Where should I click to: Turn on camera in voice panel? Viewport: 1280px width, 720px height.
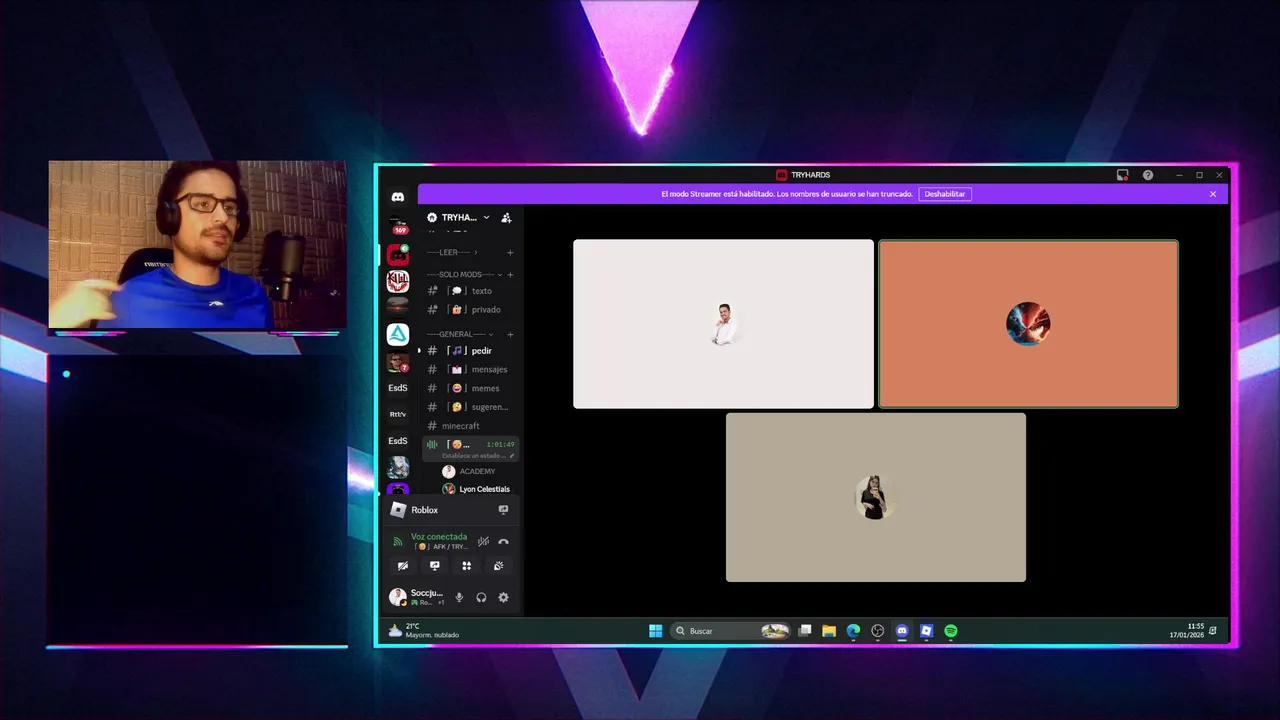[x=403, y=566]
